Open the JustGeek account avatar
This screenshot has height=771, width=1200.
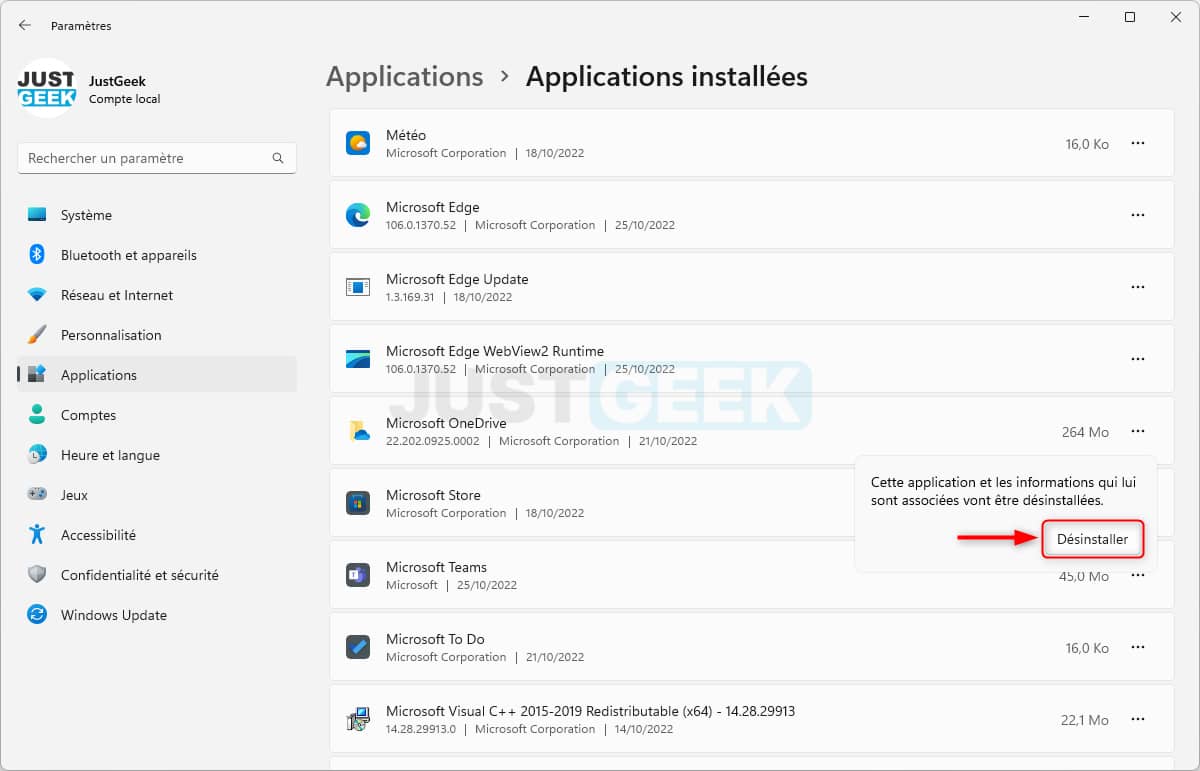pyautogui.click(x=47, y=88)
